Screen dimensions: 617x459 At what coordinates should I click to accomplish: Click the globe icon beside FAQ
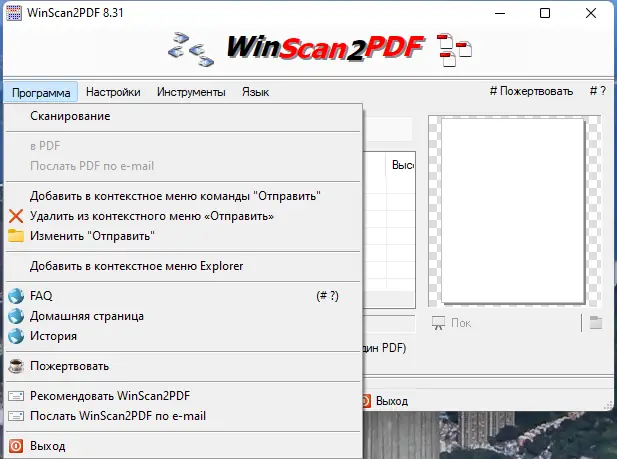point(16,296)
